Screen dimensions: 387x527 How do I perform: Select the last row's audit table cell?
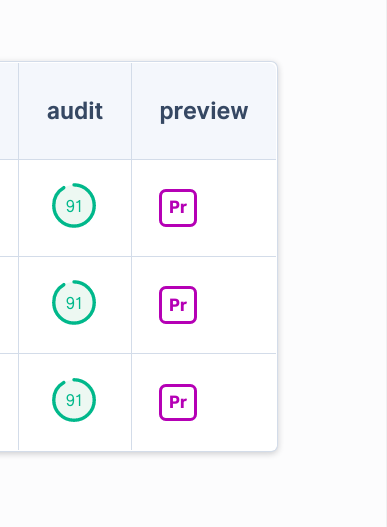tap(75, 402)
